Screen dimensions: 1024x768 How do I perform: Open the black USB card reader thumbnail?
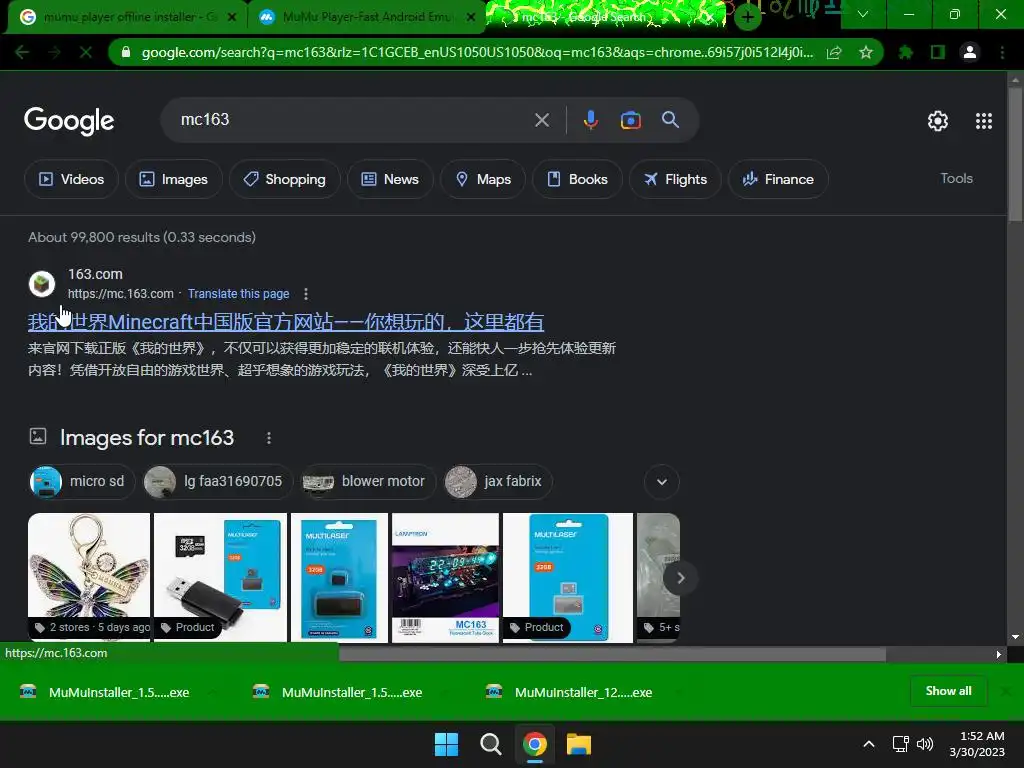220,577
